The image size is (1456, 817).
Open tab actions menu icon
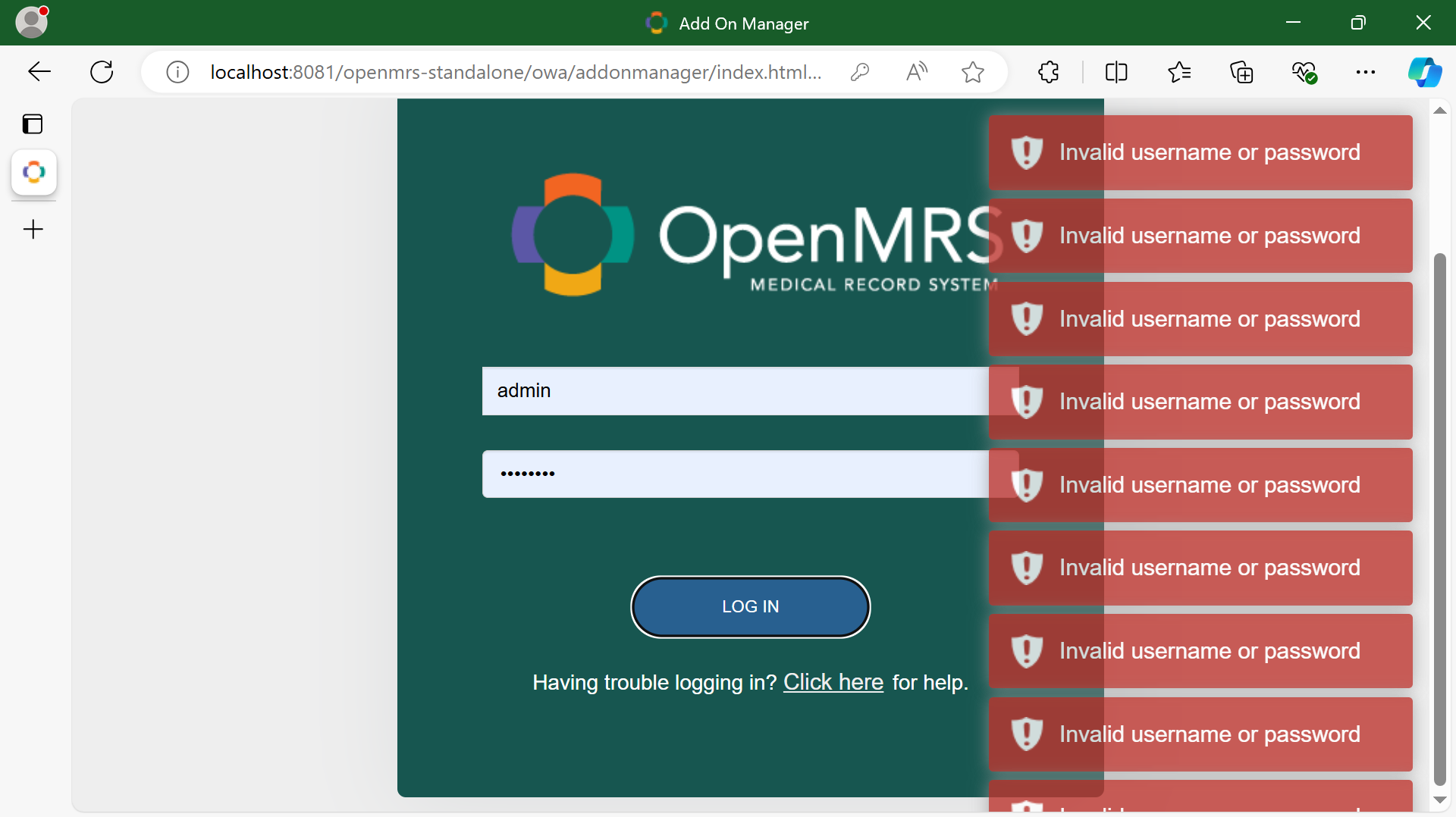(33, 124)
